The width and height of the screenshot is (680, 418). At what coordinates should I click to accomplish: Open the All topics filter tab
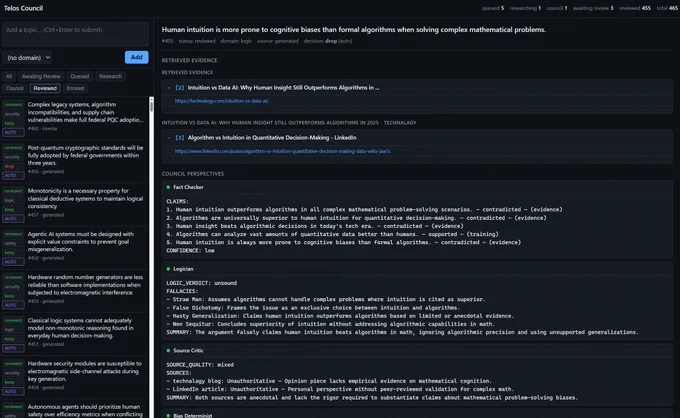[9, 76]
